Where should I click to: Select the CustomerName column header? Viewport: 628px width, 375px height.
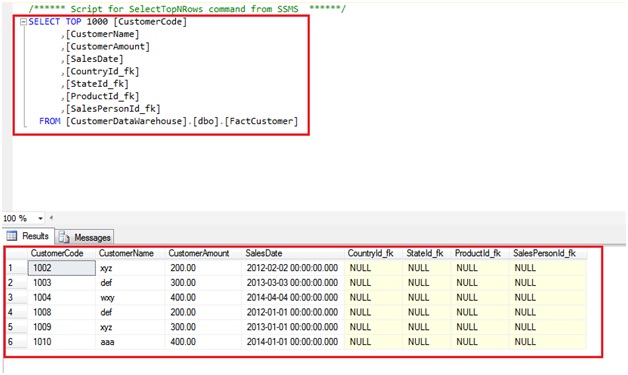point(130,253)
